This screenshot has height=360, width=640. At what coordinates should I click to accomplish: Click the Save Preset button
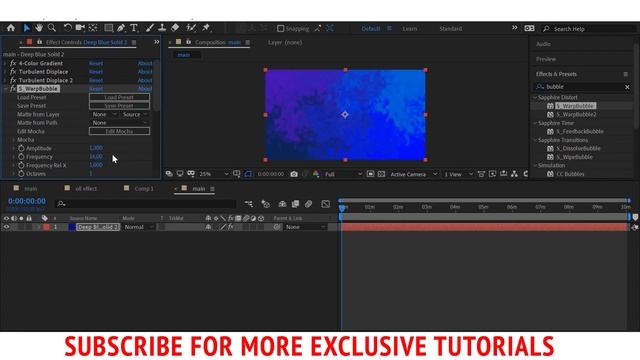tap(119, 106)
